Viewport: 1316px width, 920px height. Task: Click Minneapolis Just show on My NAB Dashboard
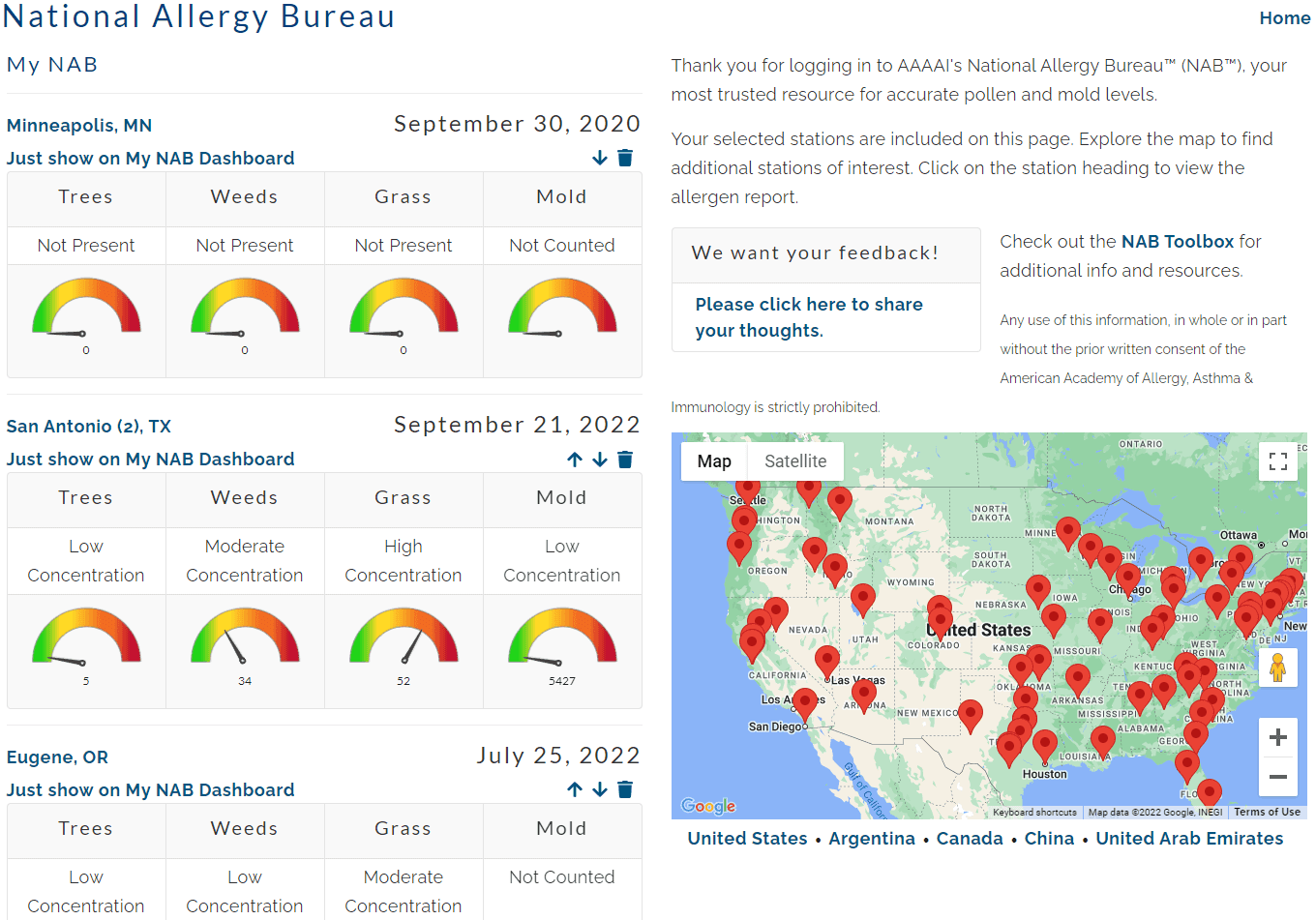(x=150, y=158)
